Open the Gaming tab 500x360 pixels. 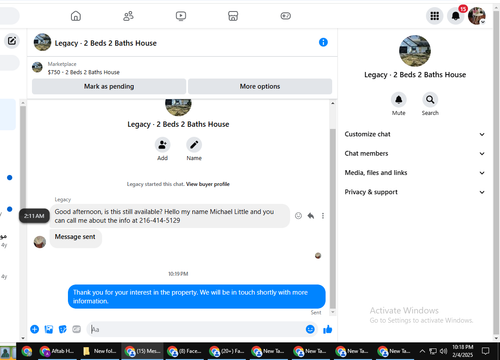point(286,16)
